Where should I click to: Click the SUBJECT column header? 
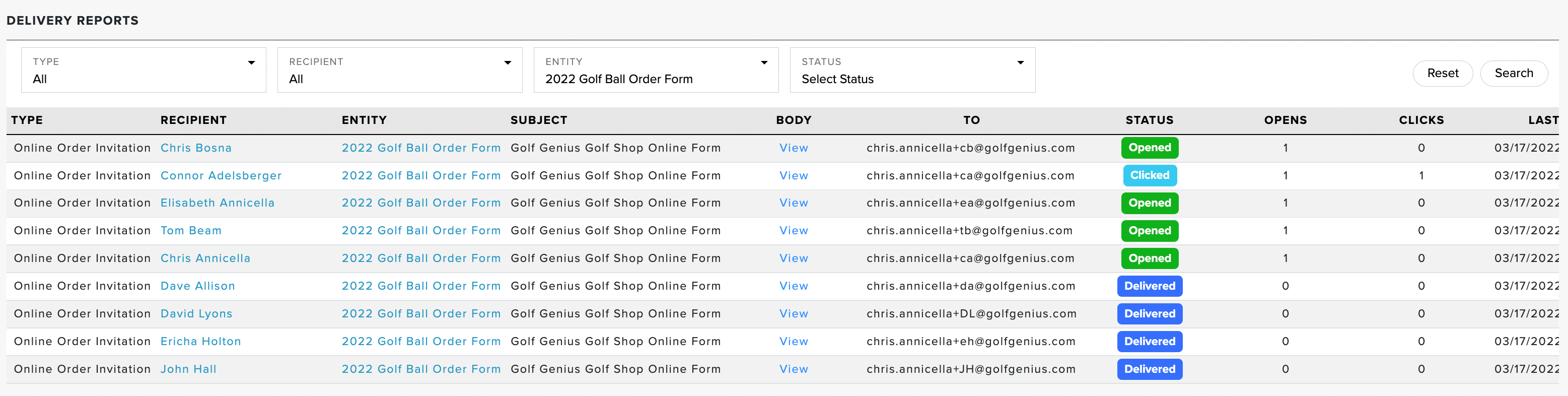(539, 120)
